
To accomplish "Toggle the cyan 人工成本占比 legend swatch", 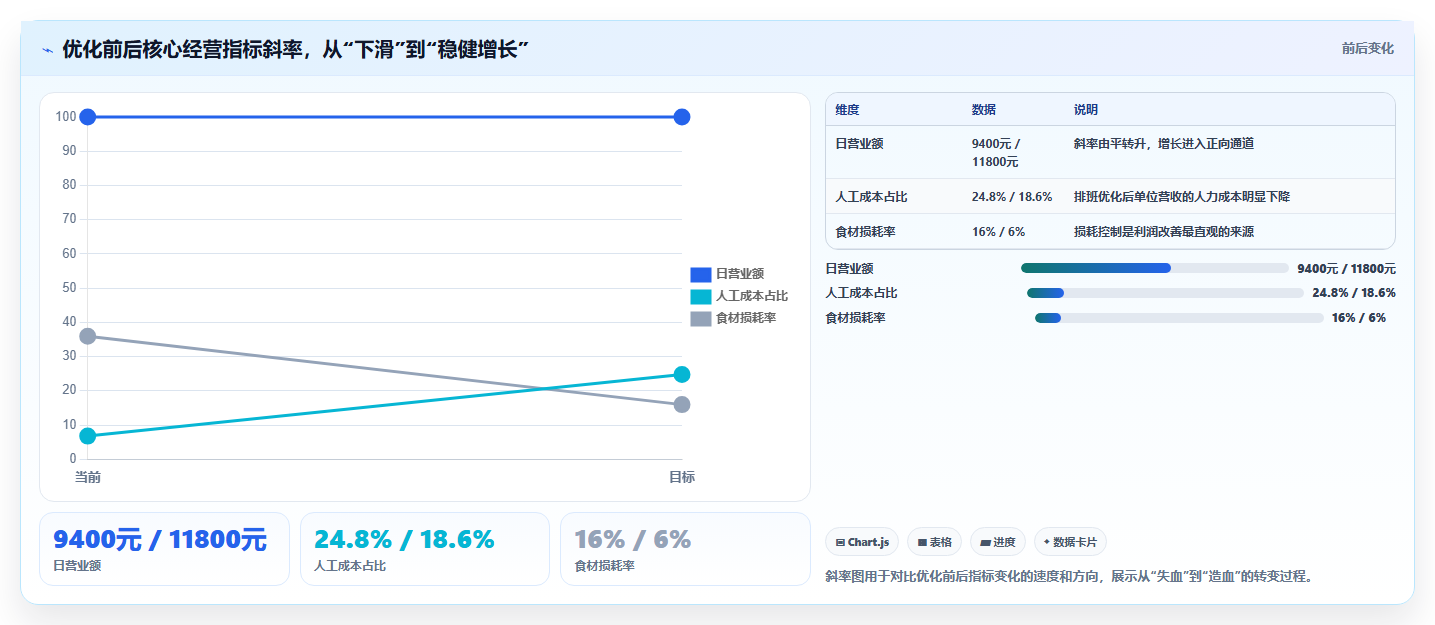I will (700, 296).
